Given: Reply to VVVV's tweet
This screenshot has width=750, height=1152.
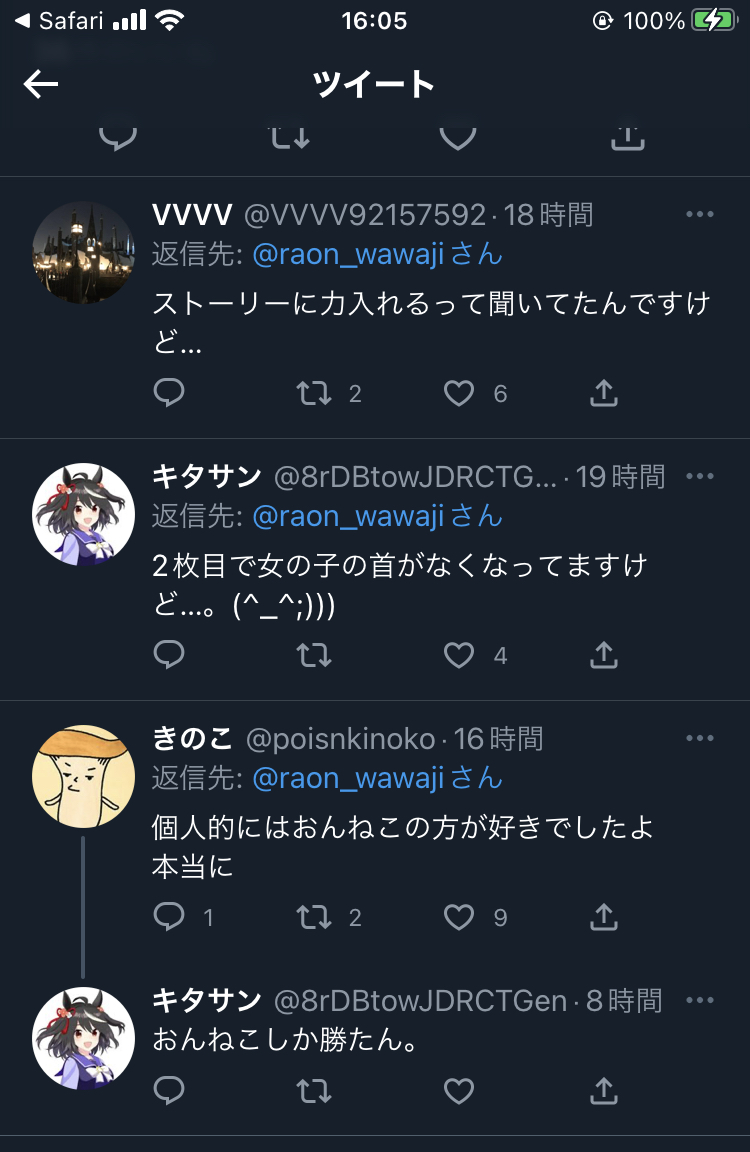Looking at the screenshot, I should pos(169,392).
